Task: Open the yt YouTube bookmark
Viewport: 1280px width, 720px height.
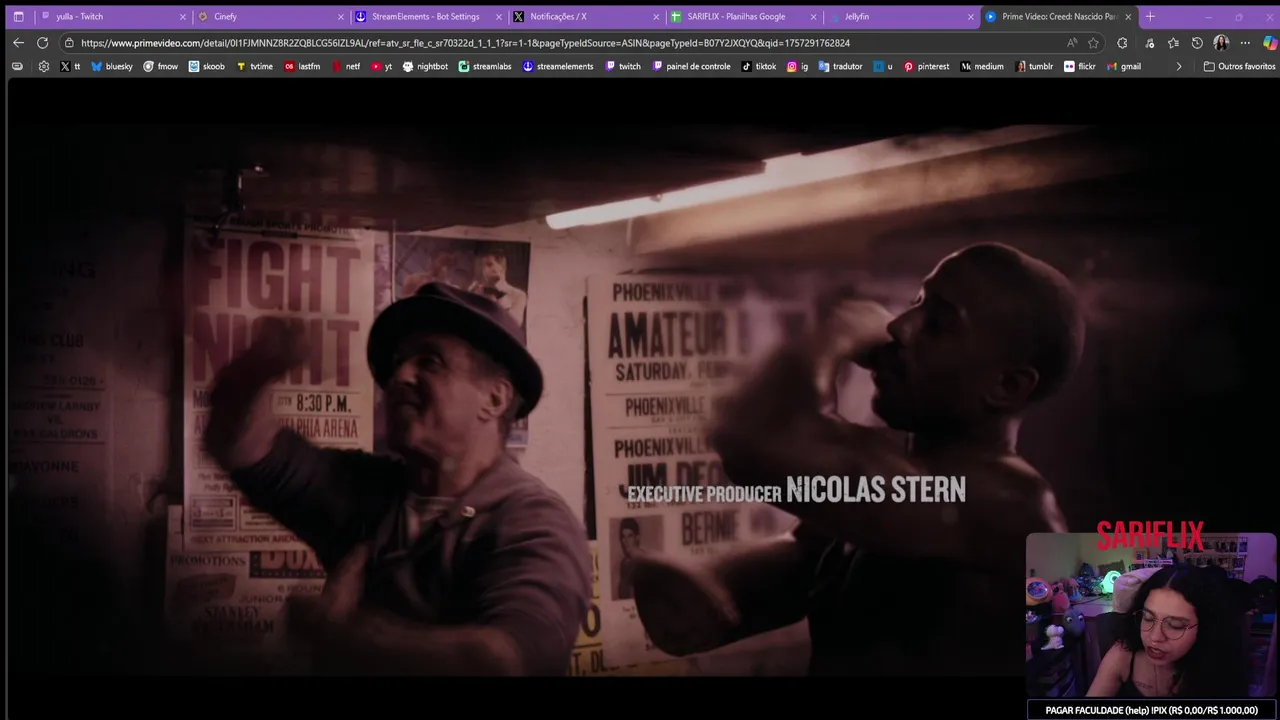Action: click(381, 66)
